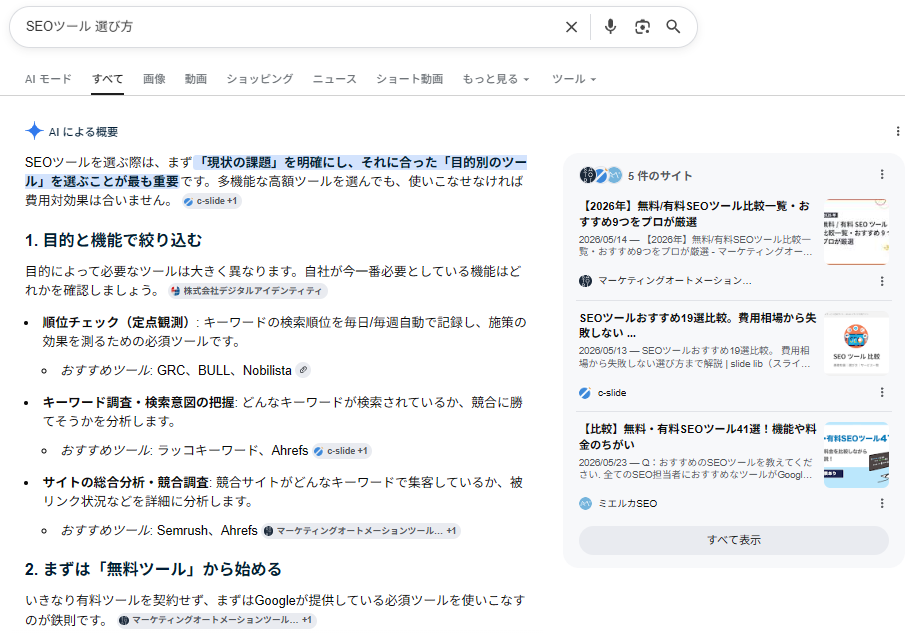Open the three-dot menu beside the c-slide source
This screenshot has width=905, height=633.
882,392
